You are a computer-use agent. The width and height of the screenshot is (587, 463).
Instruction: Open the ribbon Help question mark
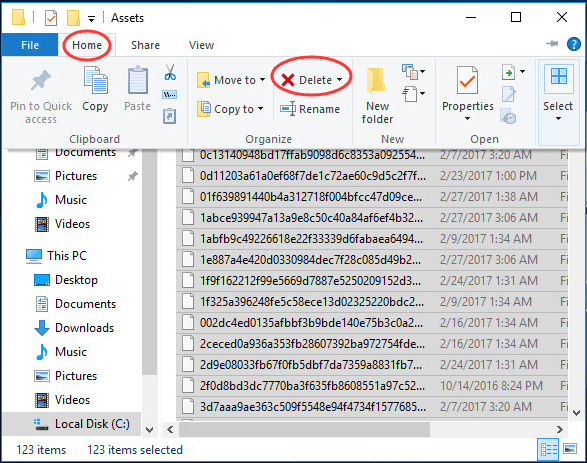(574, 44)
